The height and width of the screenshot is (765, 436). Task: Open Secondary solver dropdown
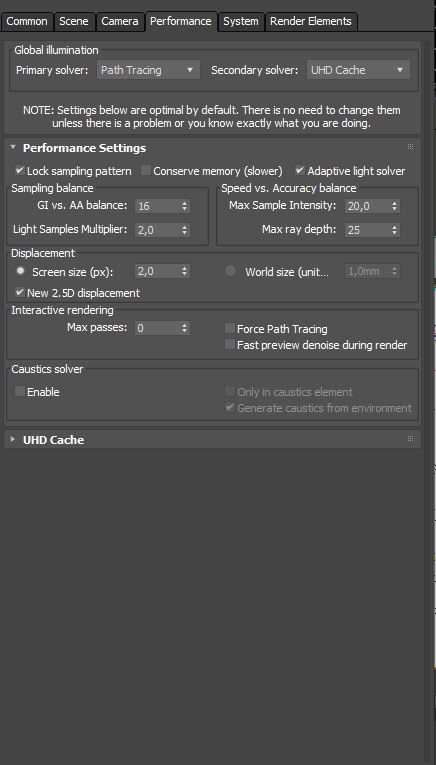pyautogui.click(x=358, y=70)
